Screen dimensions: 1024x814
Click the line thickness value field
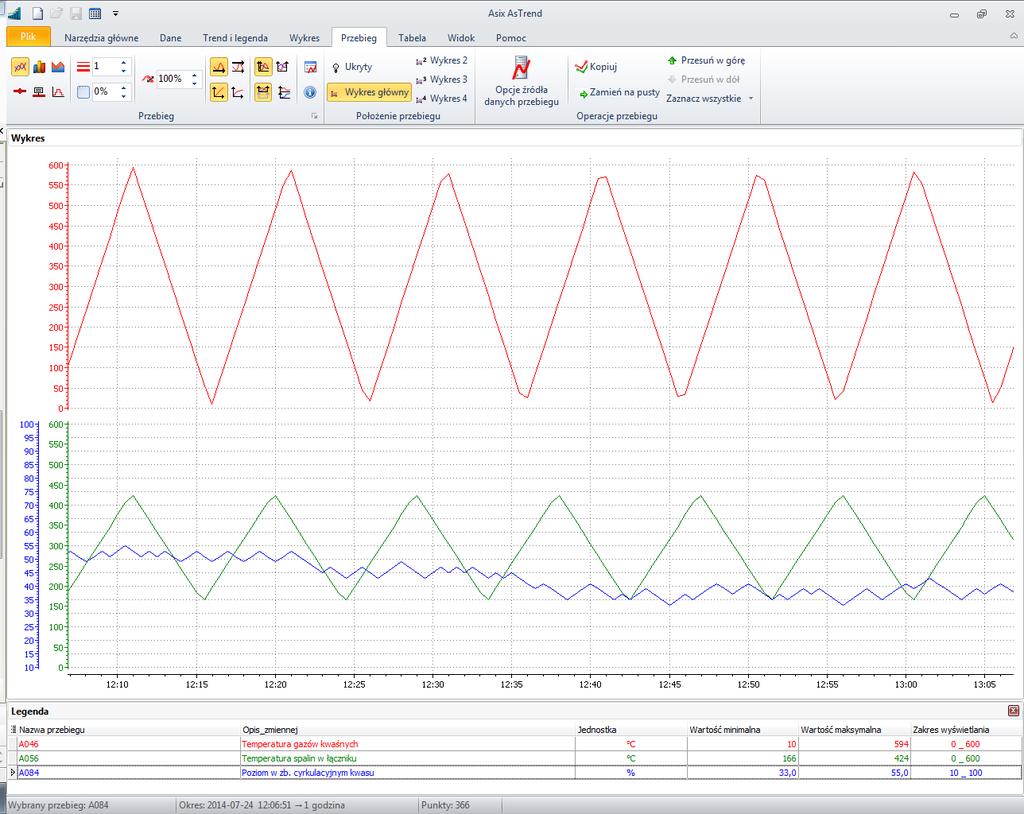point(105,67)
